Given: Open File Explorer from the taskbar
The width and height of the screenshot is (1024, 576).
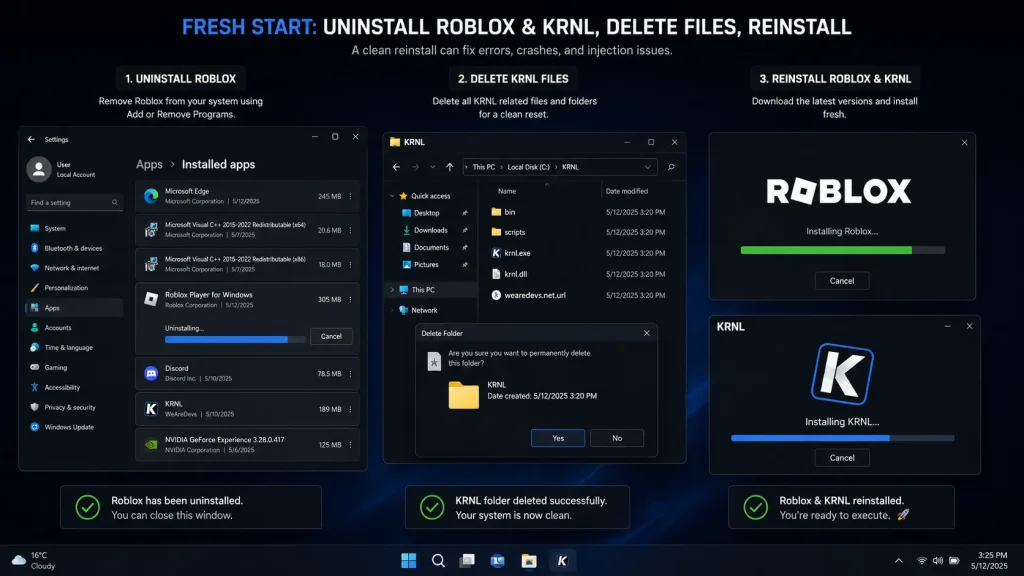Looking at the screenshot, I should tap(529, 560).
